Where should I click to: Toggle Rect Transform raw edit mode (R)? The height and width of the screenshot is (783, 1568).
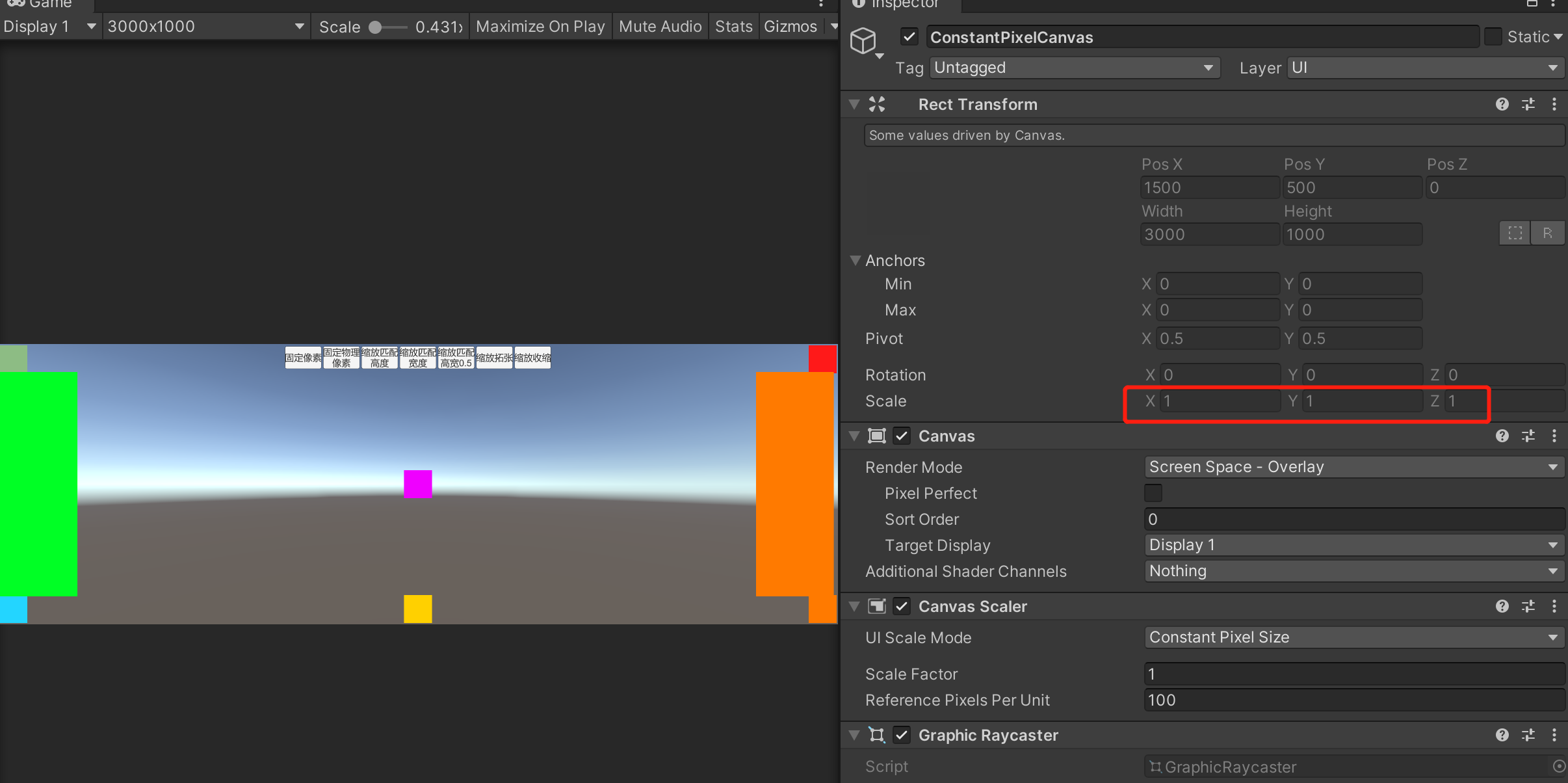click(x=1547, y=233)
